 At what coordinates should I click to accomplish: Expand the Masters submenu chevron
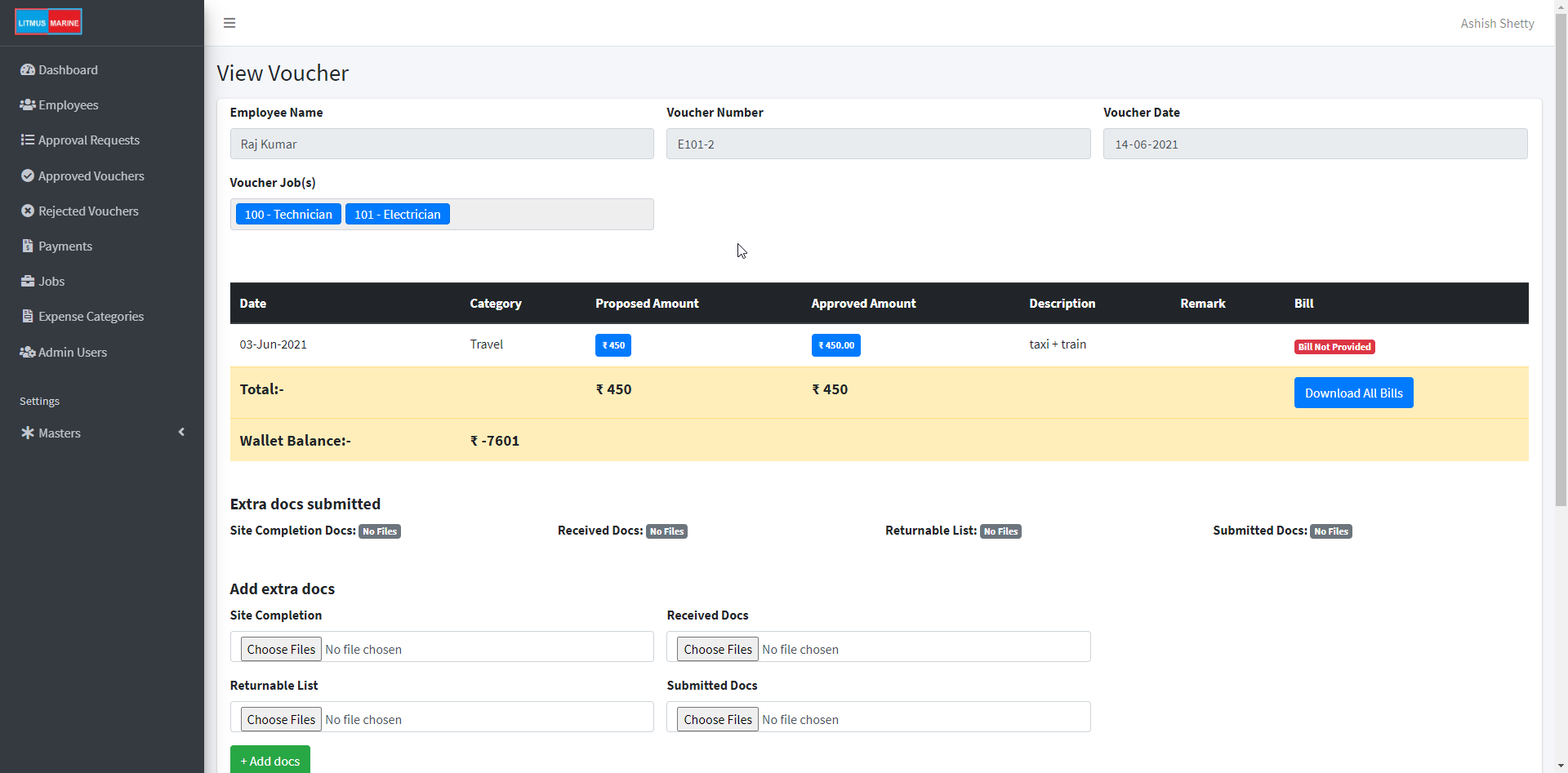pyautogui.click(x=181, y=432)
